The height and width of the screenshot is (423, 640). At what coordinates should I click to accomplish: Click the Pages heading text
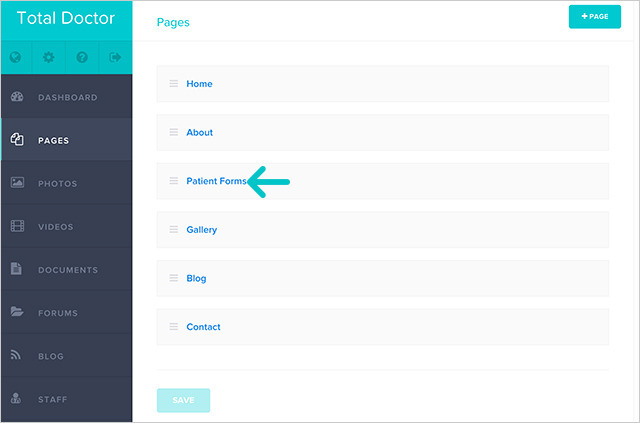click(173, 22)
